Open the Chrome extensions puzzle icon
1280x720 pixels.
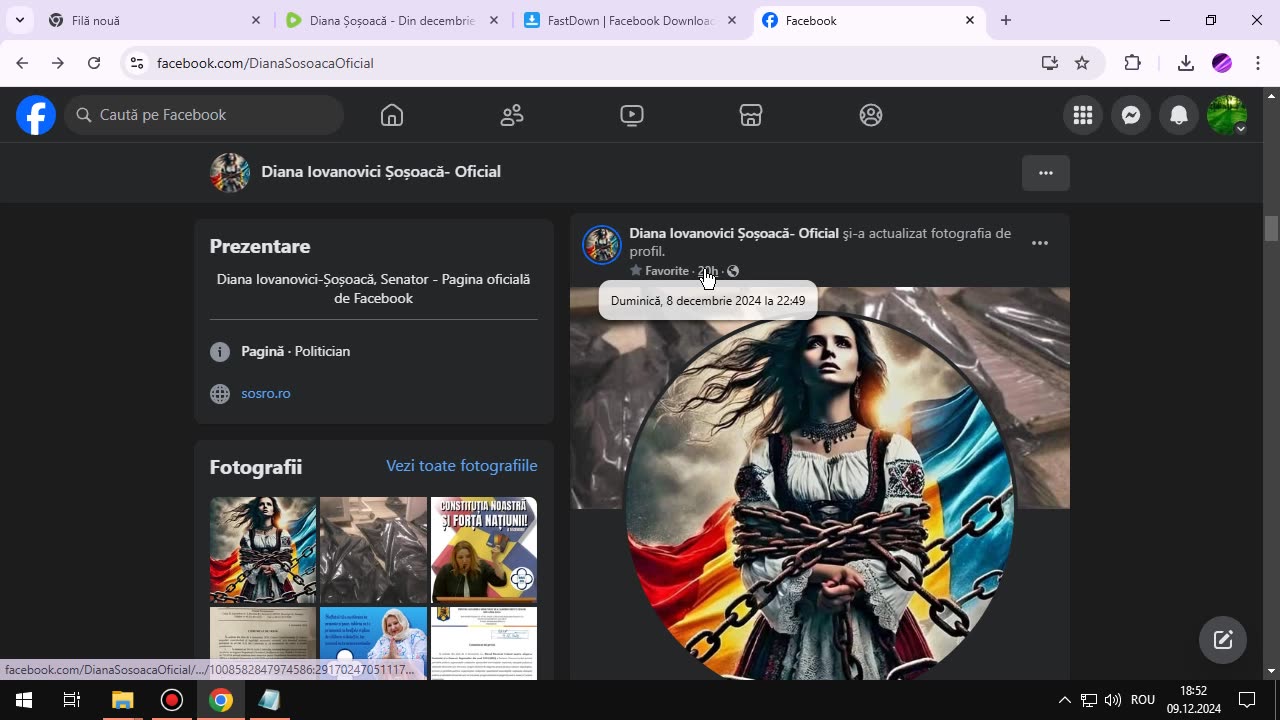point(1133,63)
